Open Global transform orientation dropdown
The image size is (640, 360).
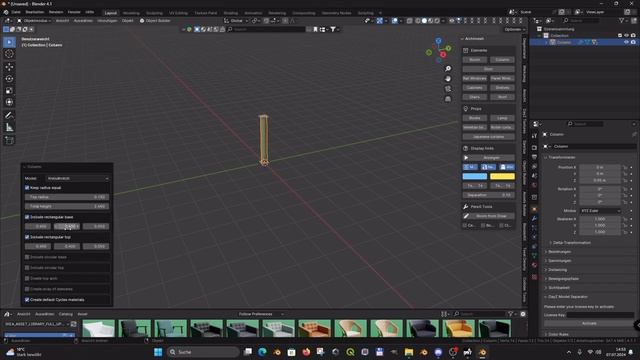tap(236, 20)
